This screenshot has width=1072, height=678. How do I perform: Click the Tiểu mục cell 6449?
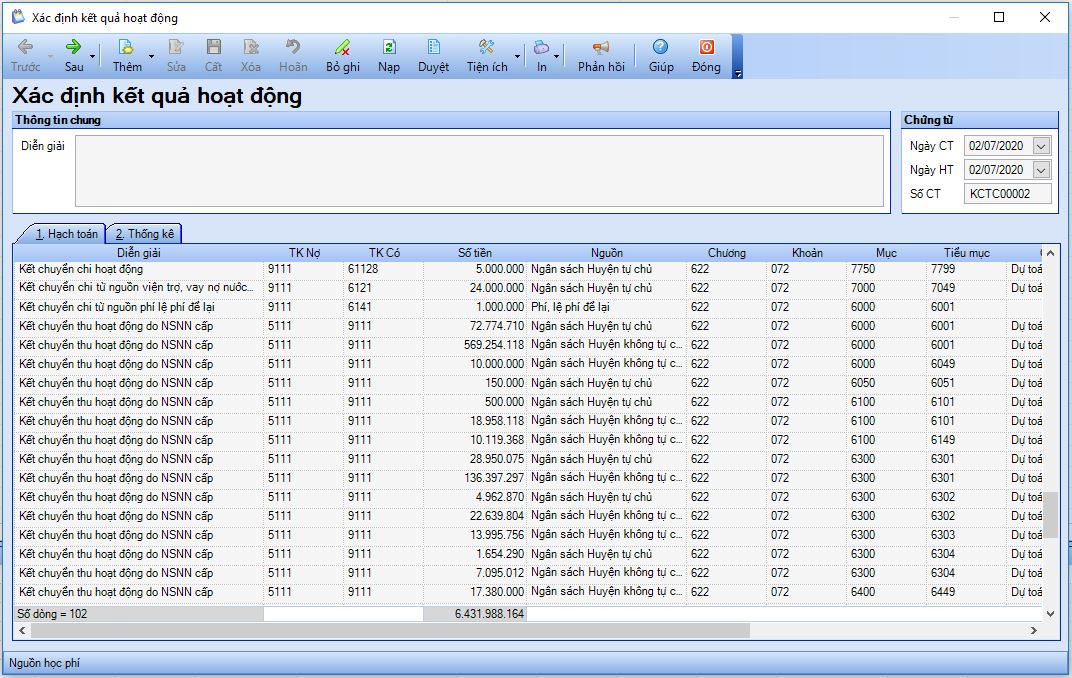(966, 592)
